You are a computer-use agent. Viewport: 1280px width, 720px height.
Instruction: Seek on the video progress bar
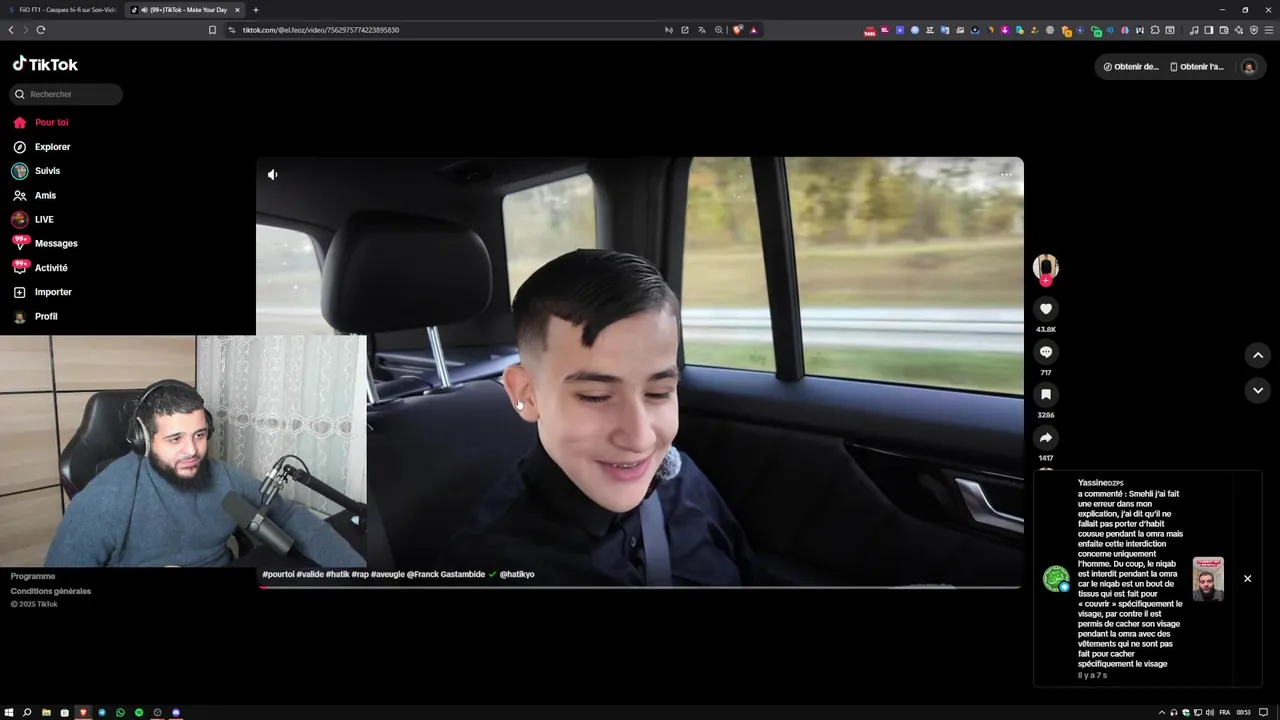[x=640, y=587]
